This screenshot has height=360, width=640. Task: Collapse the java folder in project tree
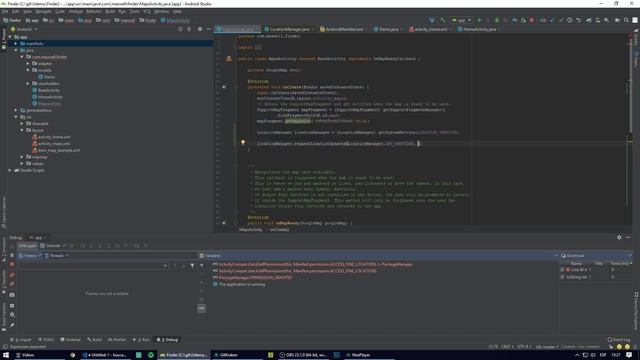(16, 50)
